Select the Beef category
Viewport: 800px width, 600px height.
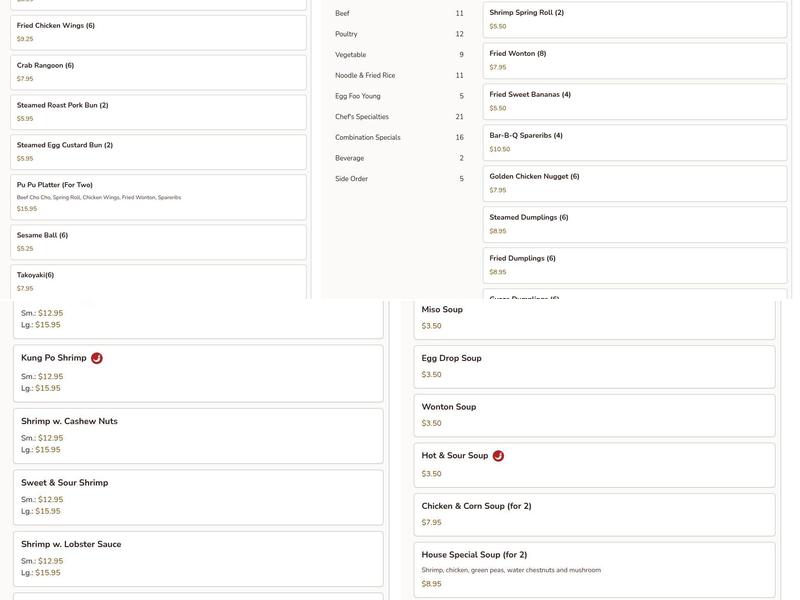(398, 14)
